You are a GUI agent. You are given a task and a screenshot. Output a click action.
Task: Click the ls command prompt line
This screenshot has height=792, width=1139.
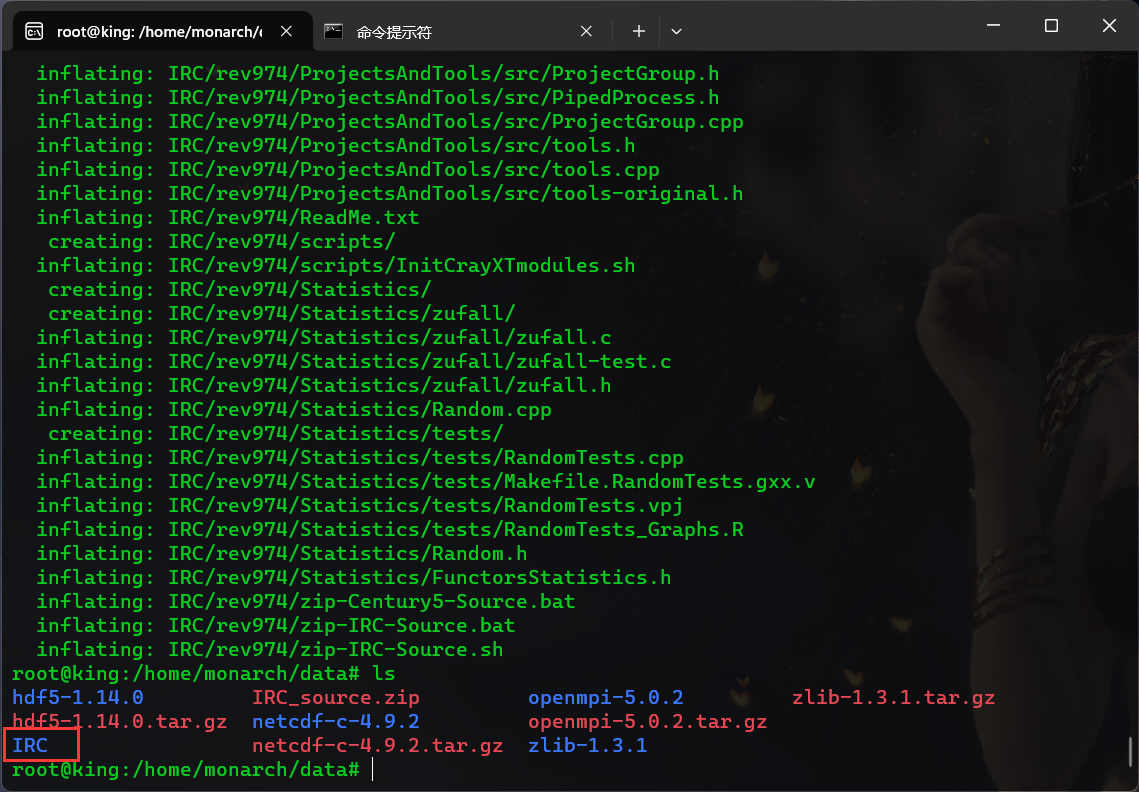coord(203,674)
